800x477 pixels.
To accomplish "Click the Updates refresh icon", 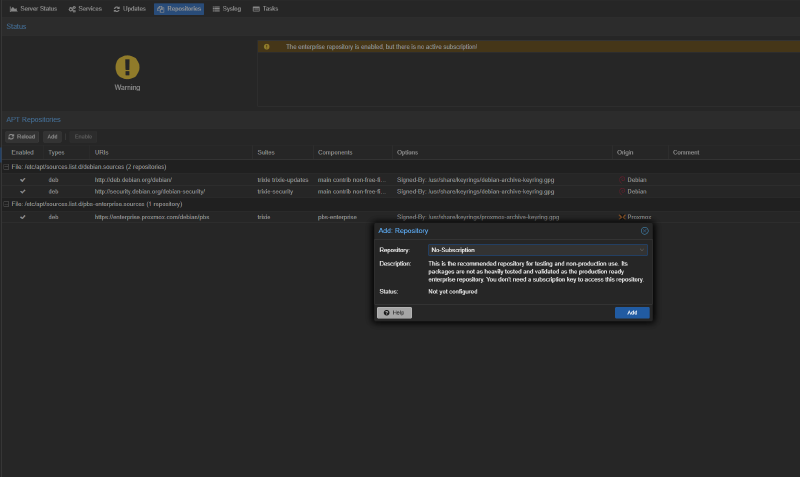I will click(116, 9).
